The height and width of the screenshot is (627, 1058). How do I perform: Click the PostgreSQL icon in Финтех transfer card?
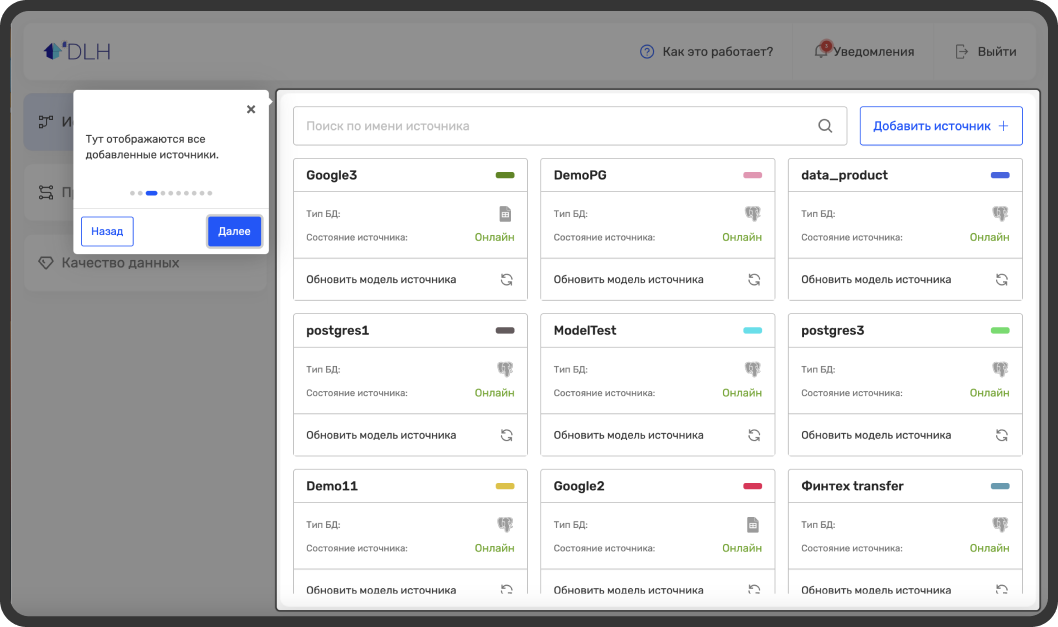1001,524
